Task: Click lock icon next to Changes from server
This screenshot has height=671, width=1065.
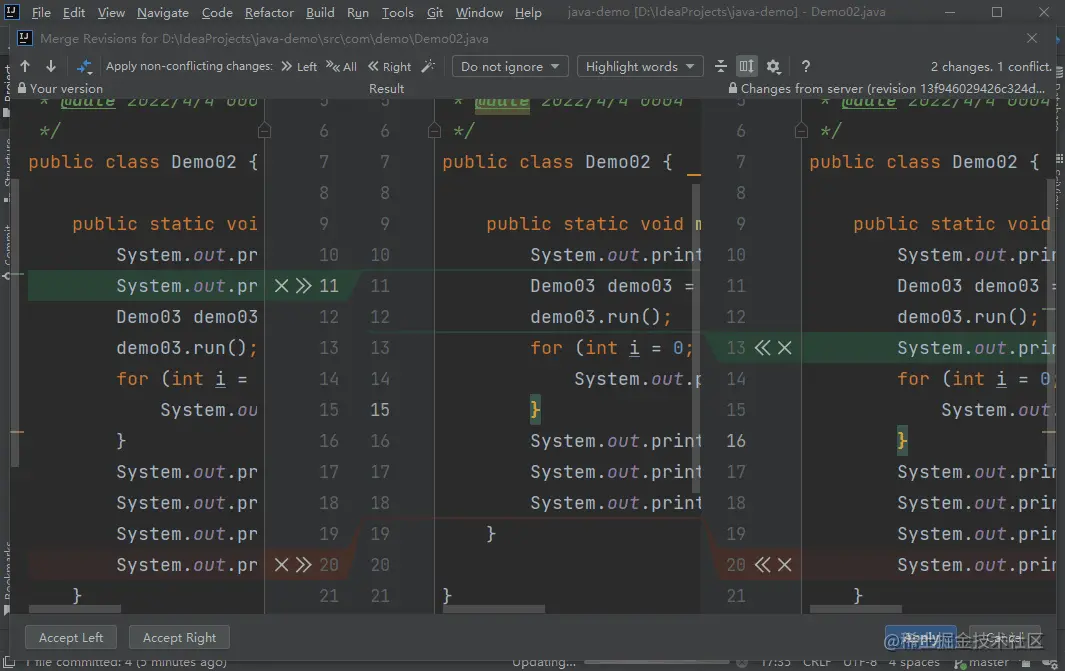Action: [733, 88]
